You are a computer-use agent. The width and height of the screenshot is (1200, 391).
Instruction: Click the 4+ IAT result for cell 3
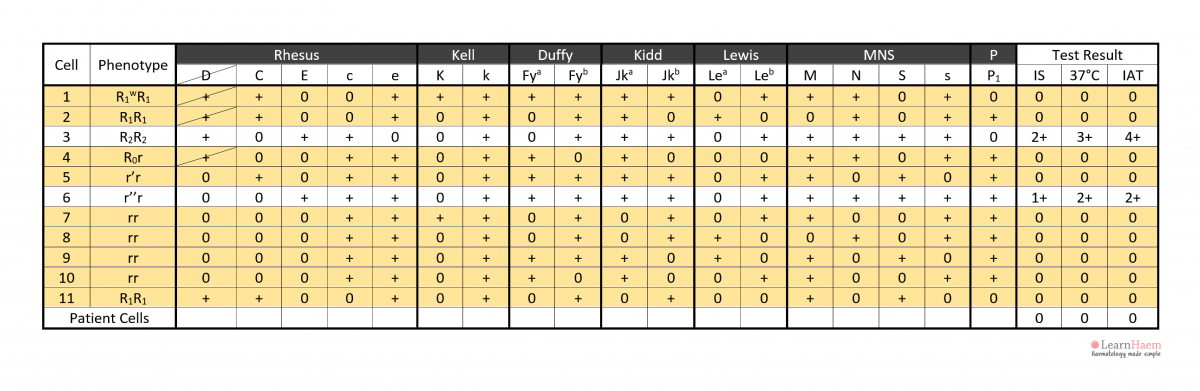1133,135
